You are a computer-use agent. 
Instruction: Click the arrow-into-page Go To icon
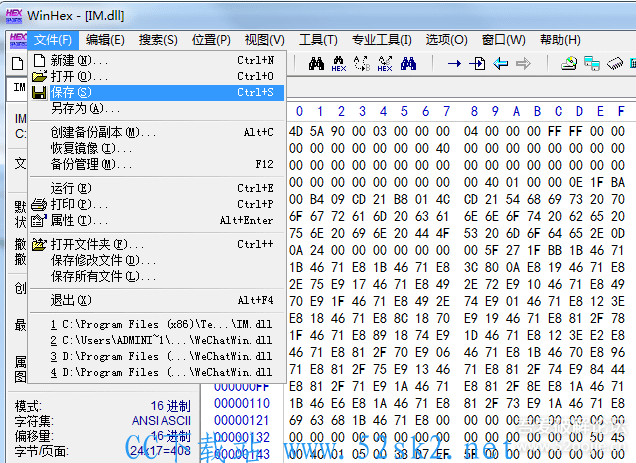pos(477,64)
